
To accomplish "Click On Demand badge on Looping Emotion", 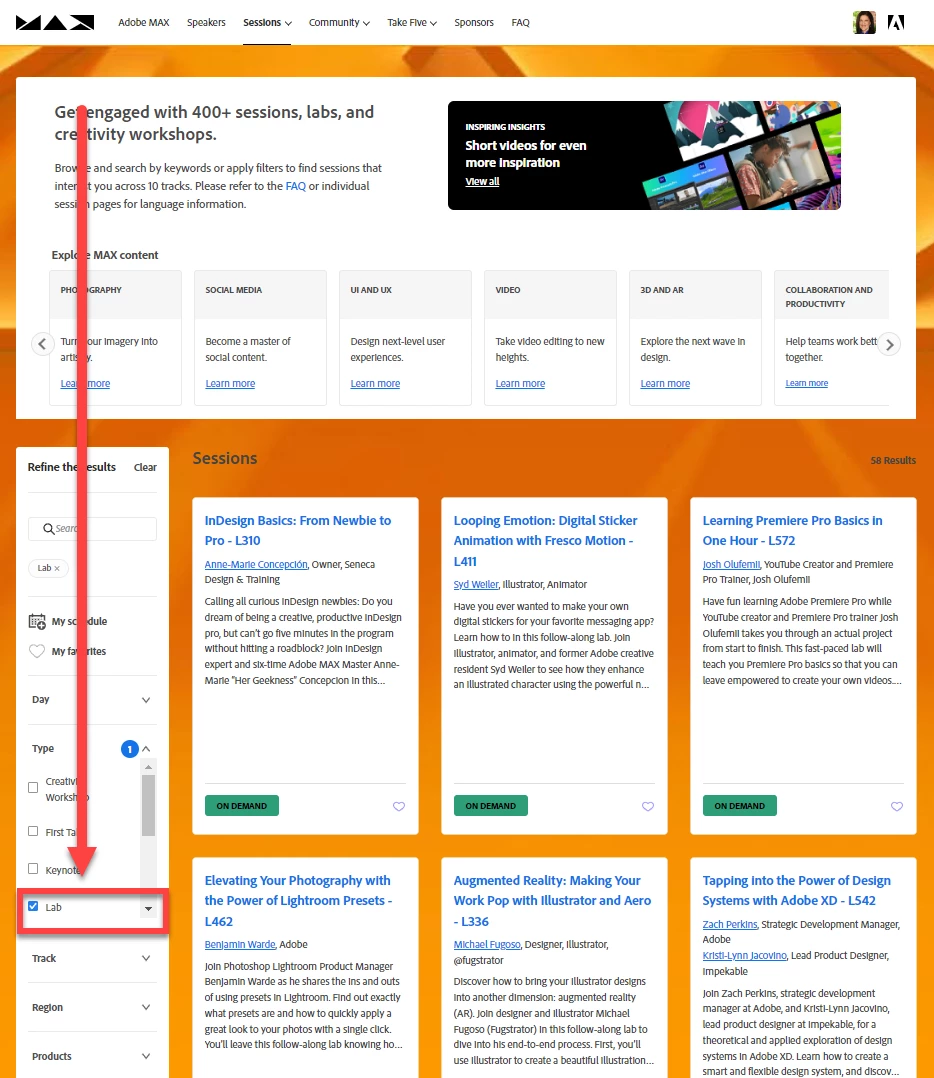I will coord(491,806).
